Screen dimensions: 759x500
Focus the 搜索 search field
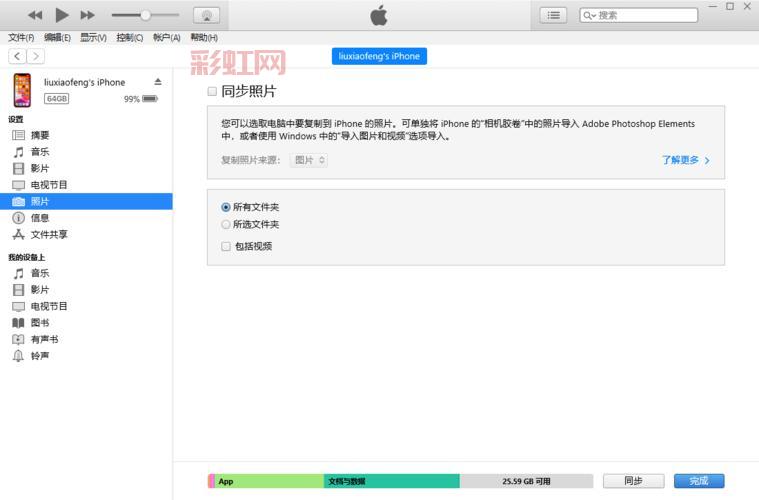639,15
